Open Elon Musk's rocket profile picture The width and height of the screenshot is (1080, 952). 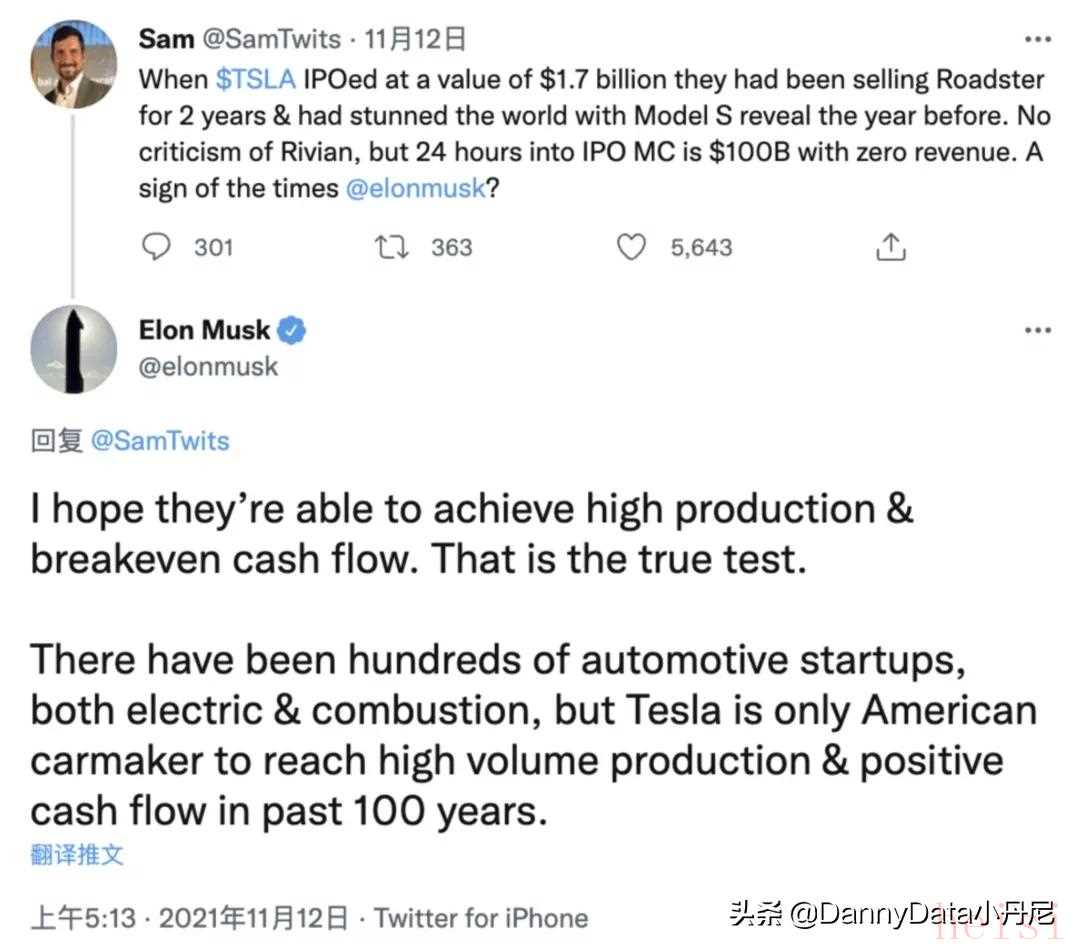point(73,349)
